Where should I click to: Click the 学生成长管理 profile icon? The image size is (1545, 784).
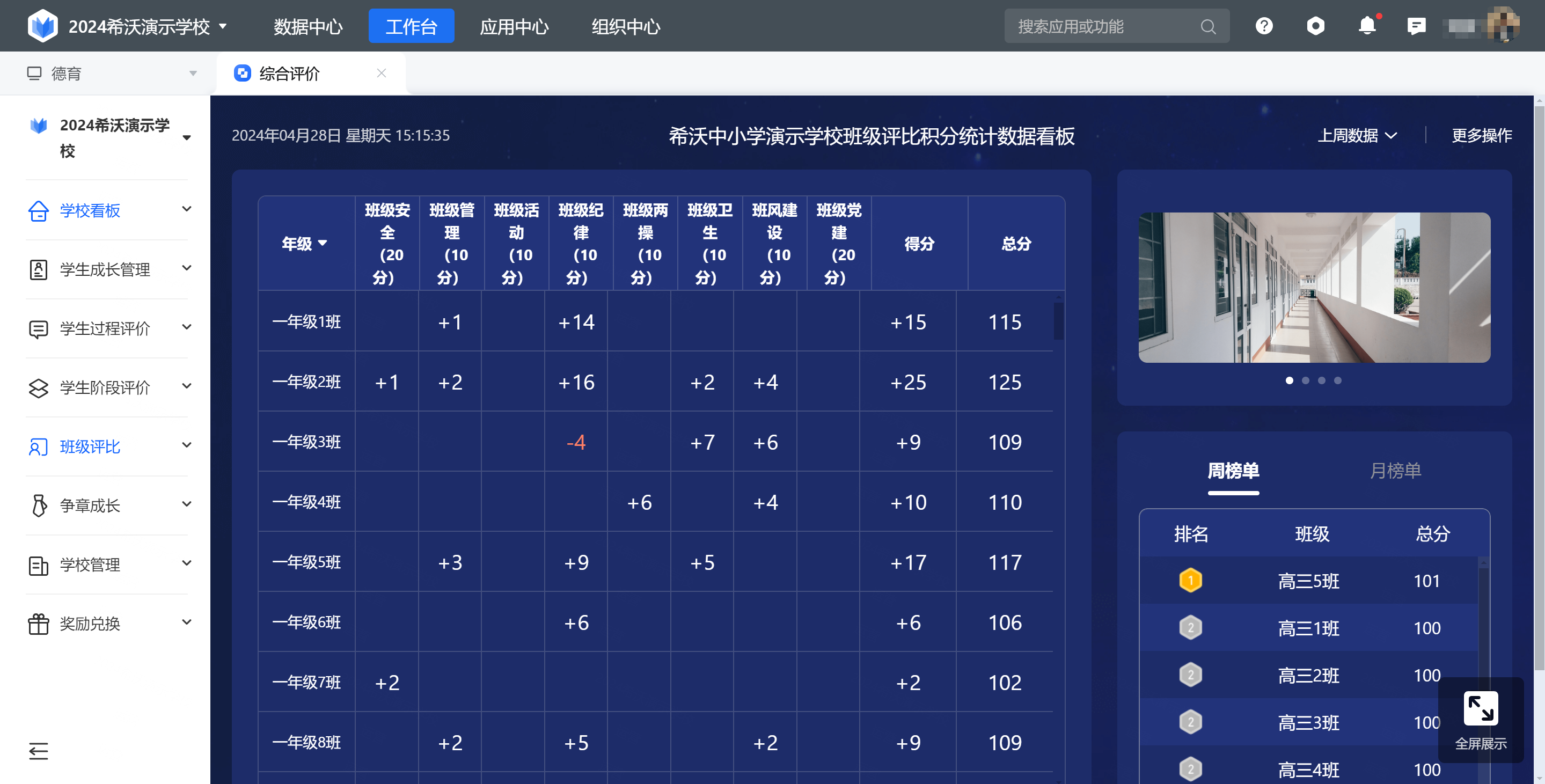[39, 269]
